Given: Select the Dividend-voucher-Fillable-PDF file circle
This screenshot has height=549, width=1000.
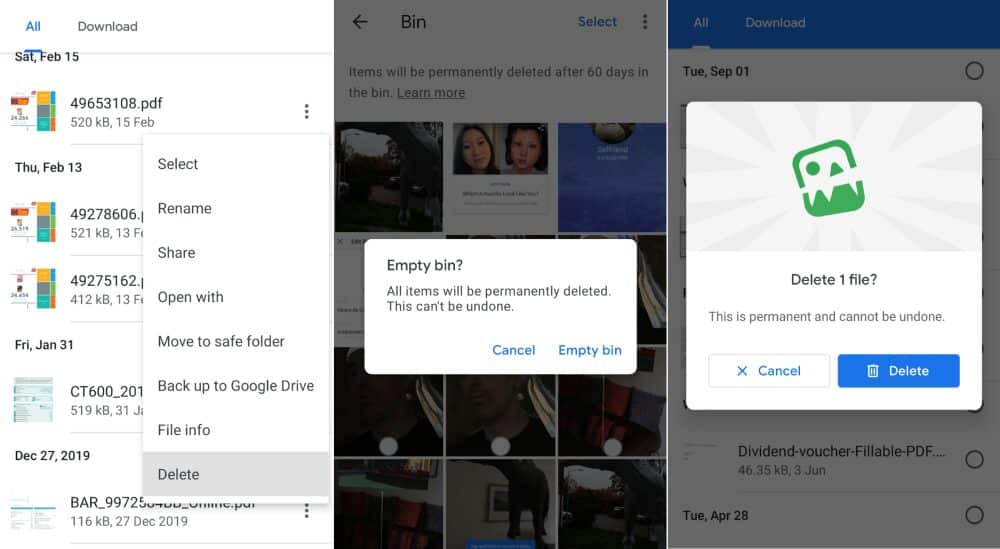Looking at the screenshot, I should 974,459.
